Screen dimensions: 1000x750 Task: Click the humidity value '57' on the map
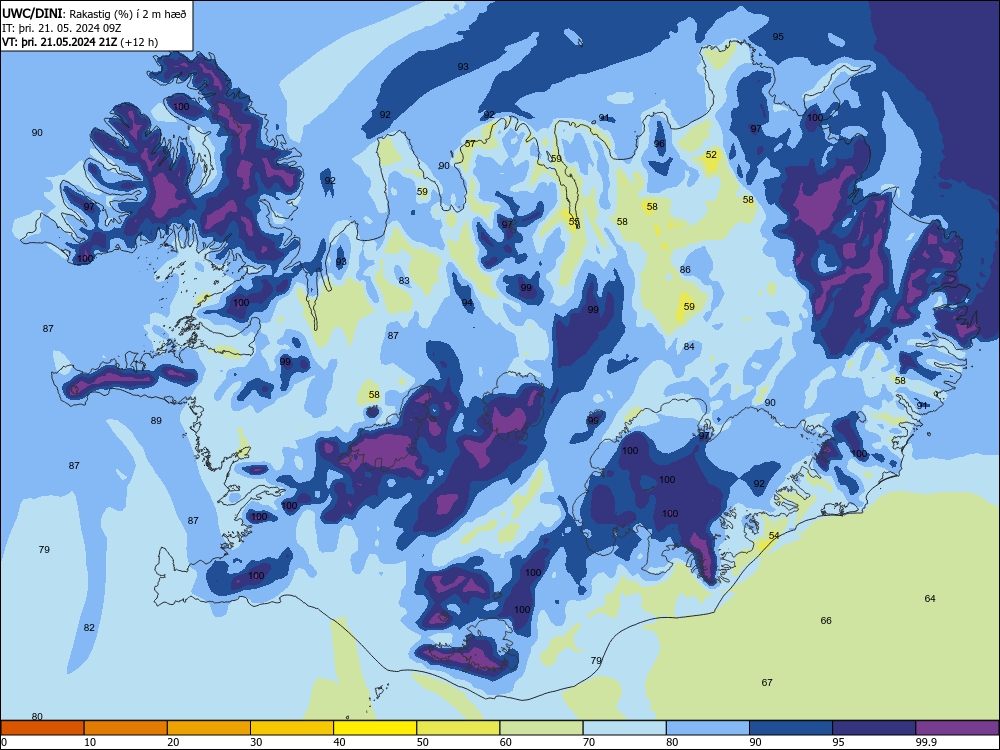[x=470, y=143]
